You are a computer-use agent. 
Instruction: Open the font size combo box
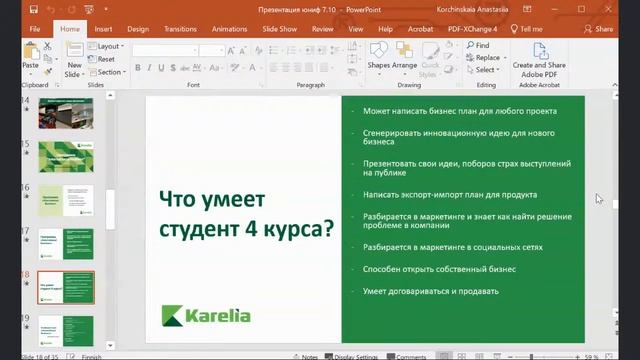coord(211,51)
